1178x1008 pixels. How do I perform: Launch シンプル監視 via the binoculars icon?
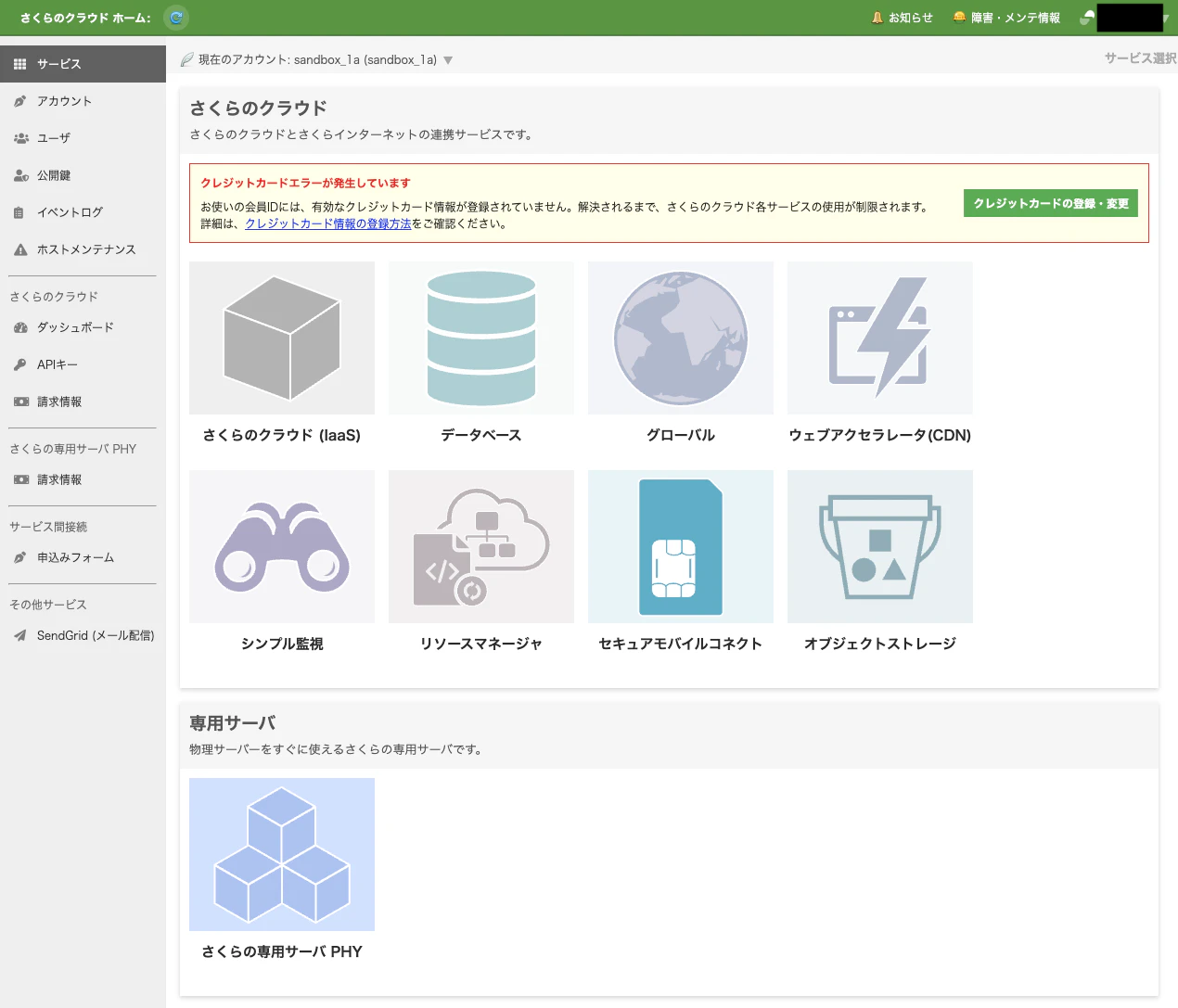click(x=281, y=546)
